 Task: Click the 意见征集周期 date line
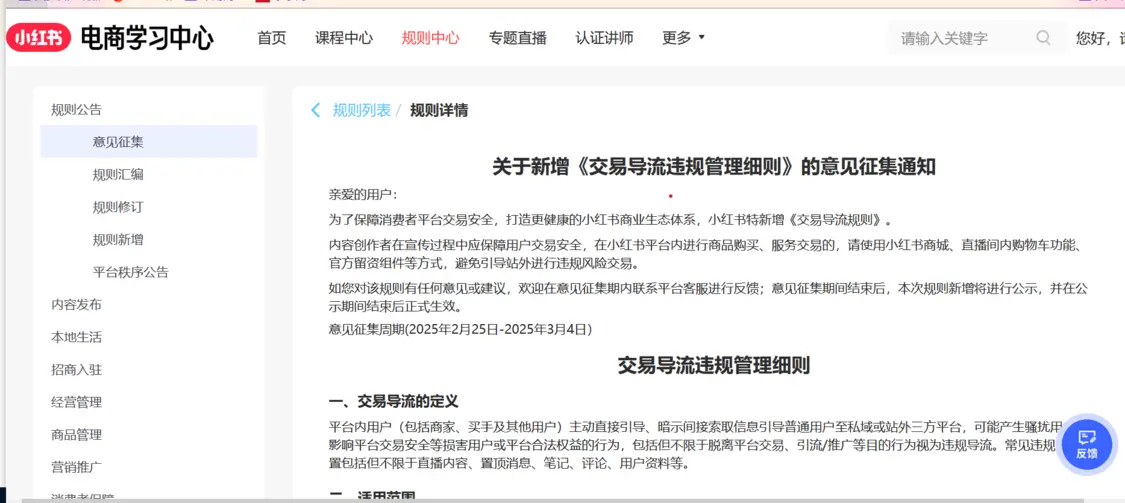460,330
